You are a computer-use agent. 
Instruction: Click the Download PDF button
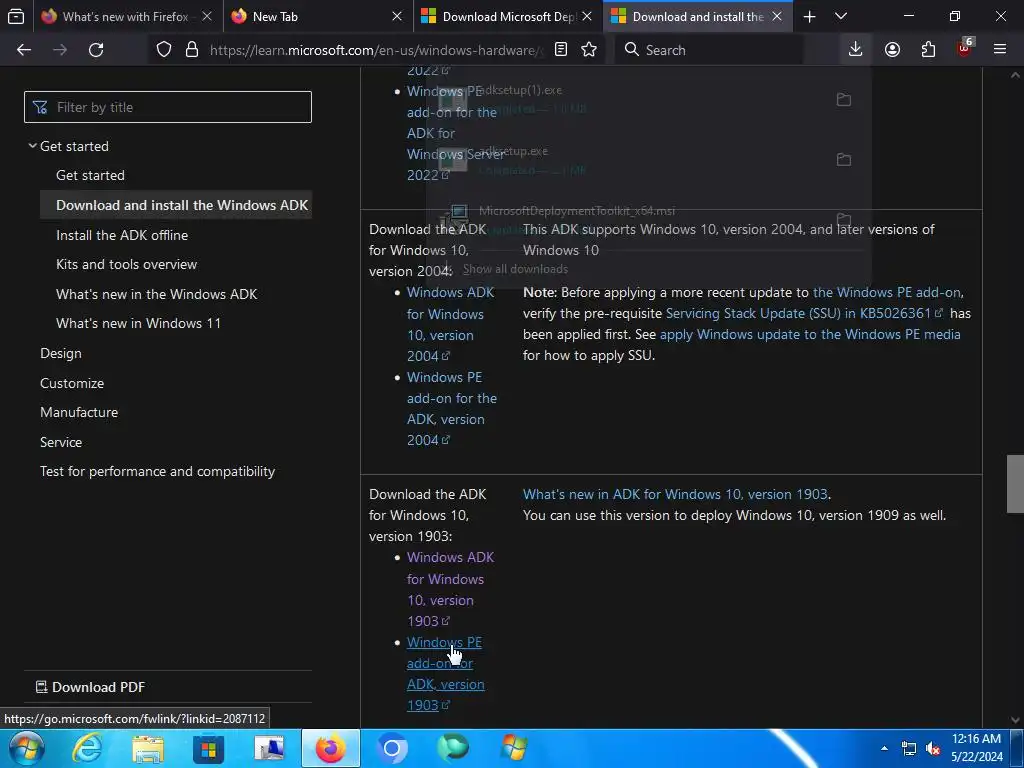(x=90, y=687)
